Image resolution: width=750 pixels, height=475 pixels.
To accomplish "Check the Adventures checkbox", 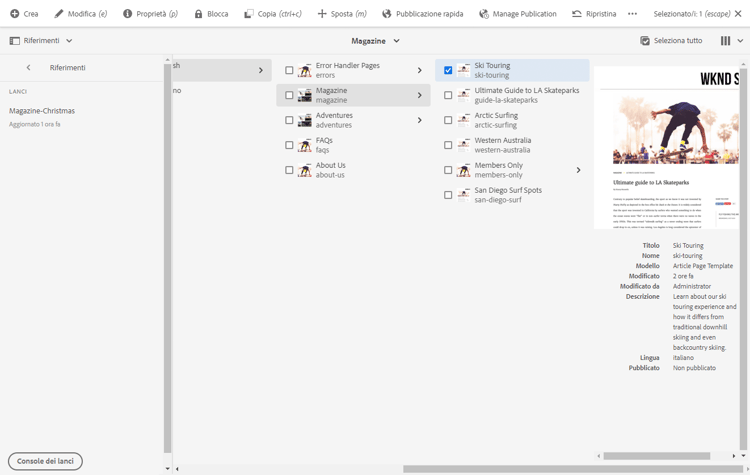I will [x=289, y=120].
